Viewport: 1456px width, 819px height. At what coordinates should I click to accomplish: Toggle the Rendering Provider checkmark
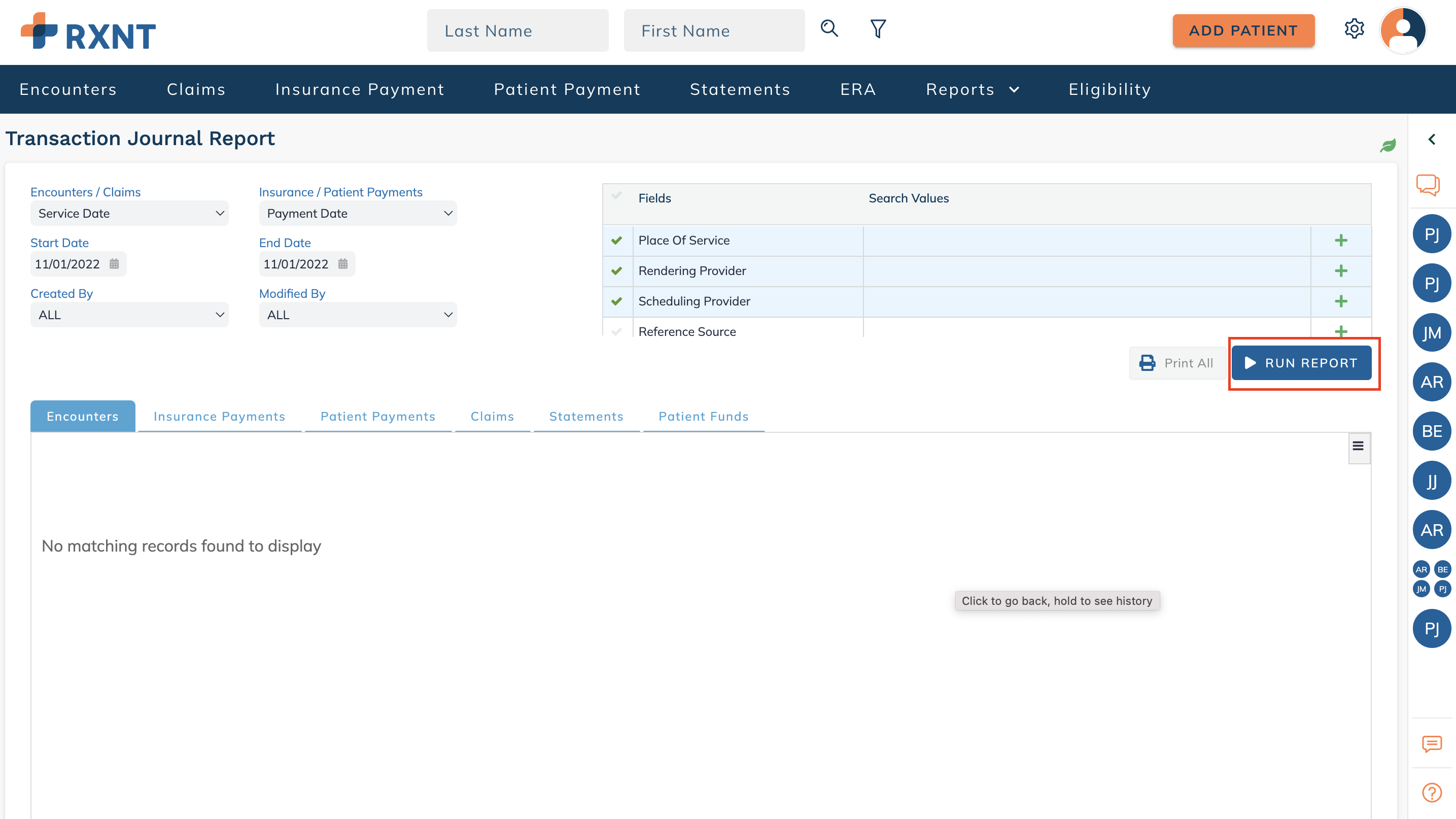click(x=617, y=271)
